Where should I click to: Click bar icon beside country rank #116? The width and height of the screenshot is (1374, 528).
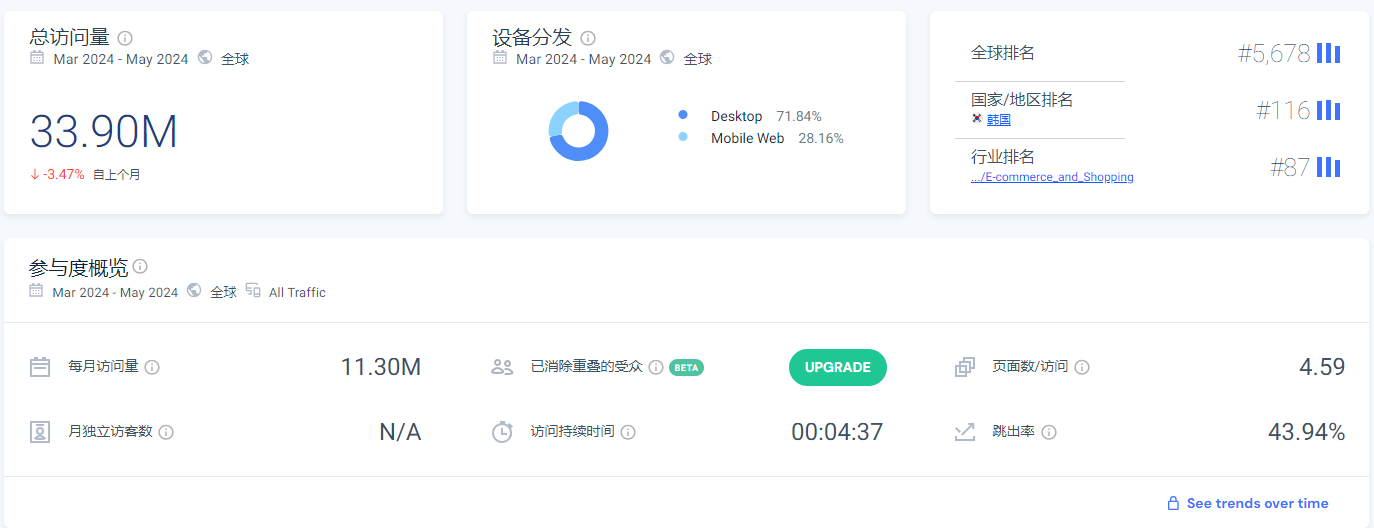click(x=1328, y=110)
